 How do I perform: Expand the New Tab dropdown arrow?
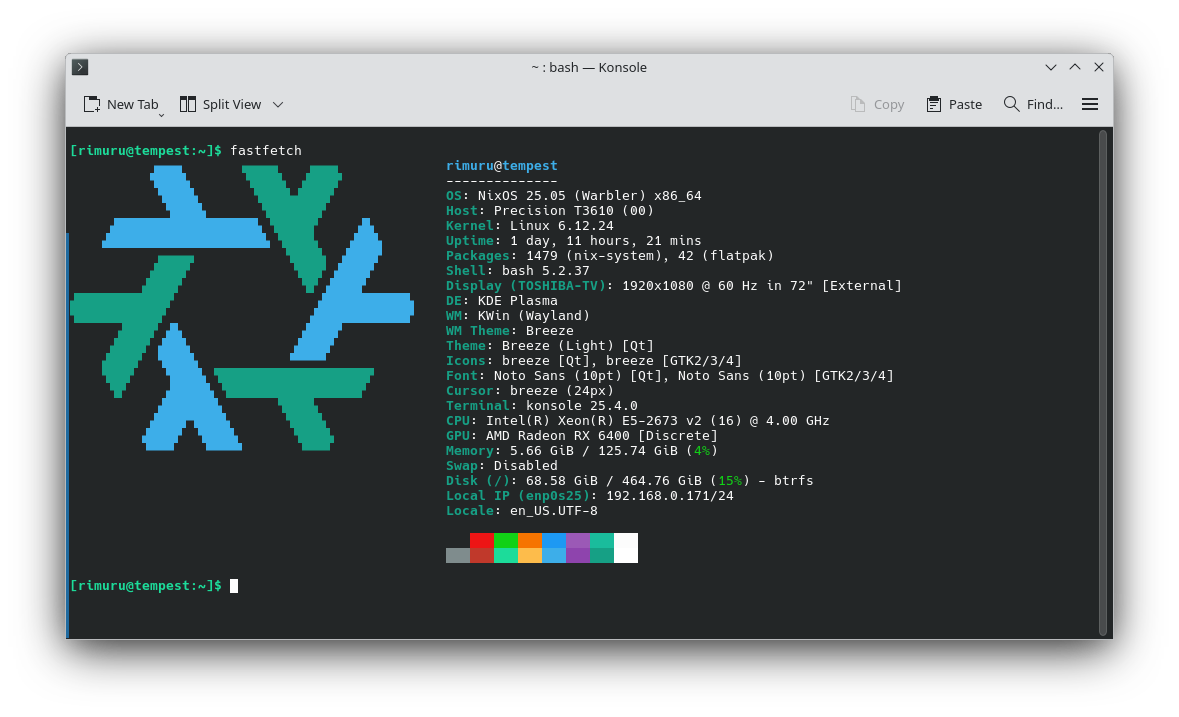(x=161, y=115)
